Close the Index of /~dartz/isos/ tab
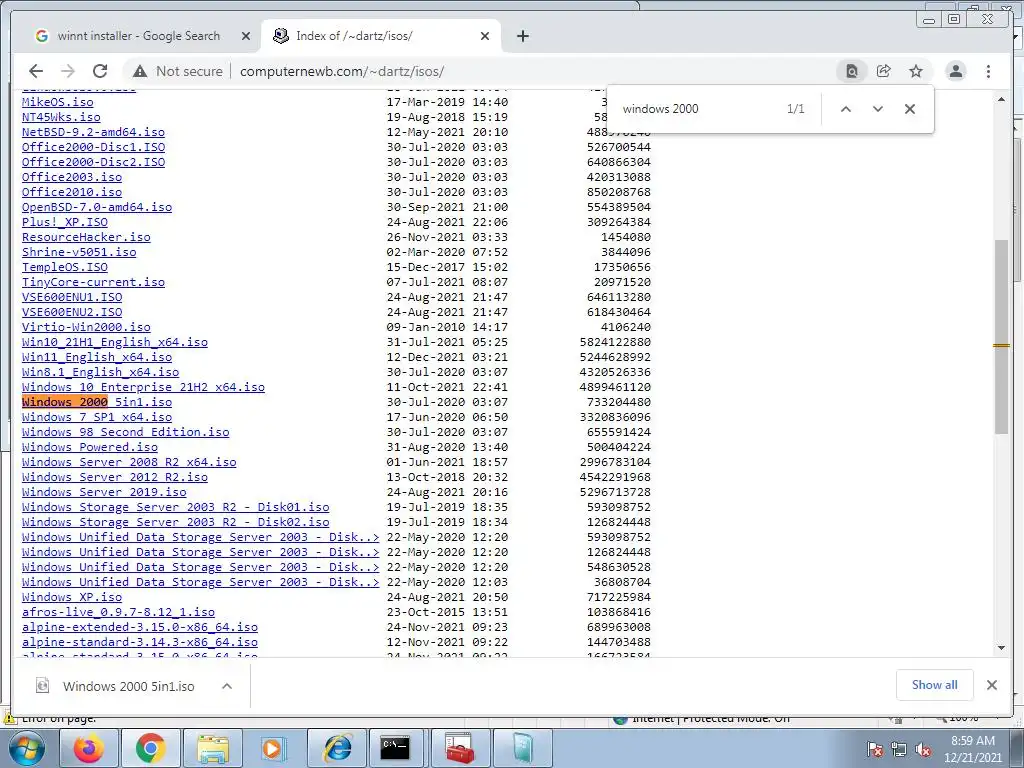This screenshot has width=1024, height=768. [485, 36]
